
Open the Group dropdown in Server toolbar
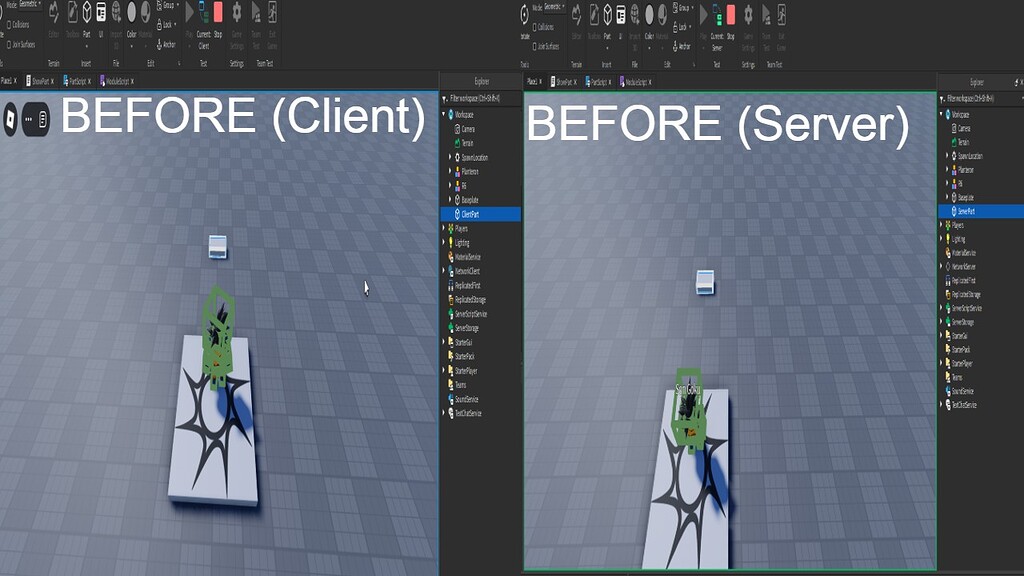coord(684,8)
